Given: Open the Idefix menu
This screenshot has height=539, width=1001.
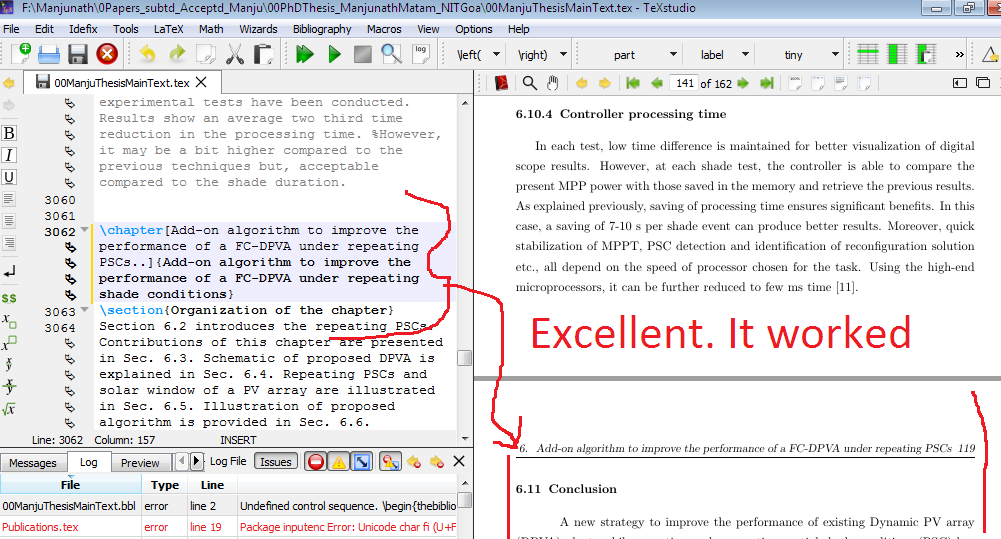Looking at the screenshot, I should pyautogui.click(x=83, y=29).
